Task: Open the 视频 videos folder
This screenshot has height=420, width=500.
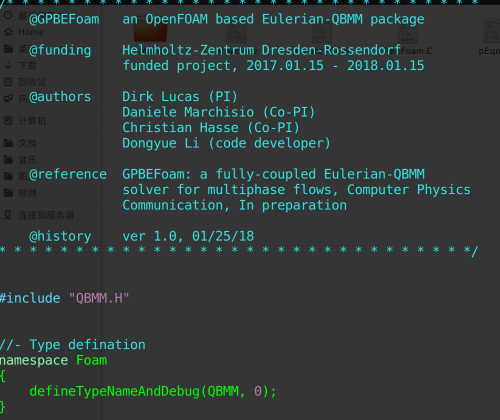Action: point(21,193)
